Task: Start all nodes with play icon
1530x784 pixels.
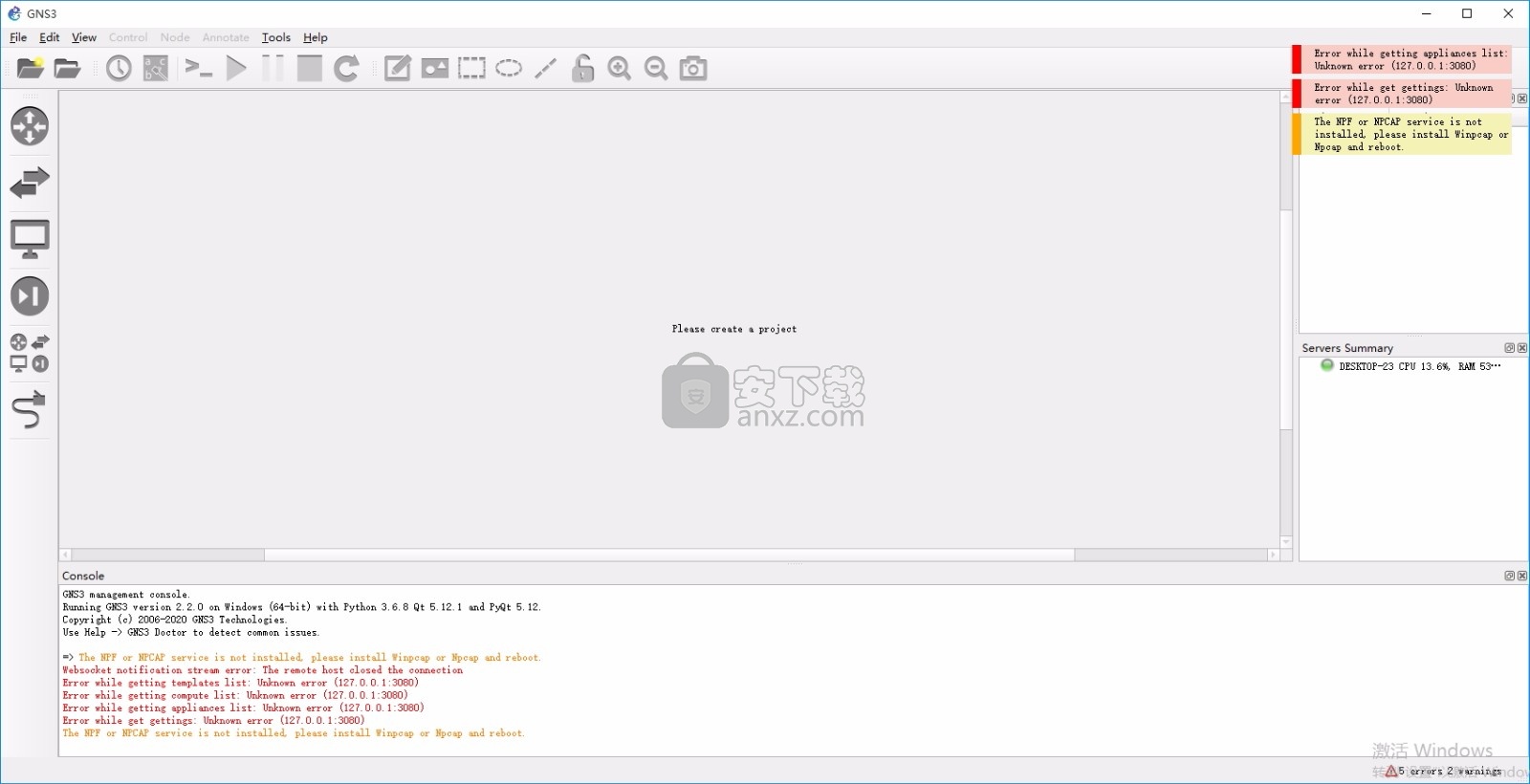Action: coord(236,68)
